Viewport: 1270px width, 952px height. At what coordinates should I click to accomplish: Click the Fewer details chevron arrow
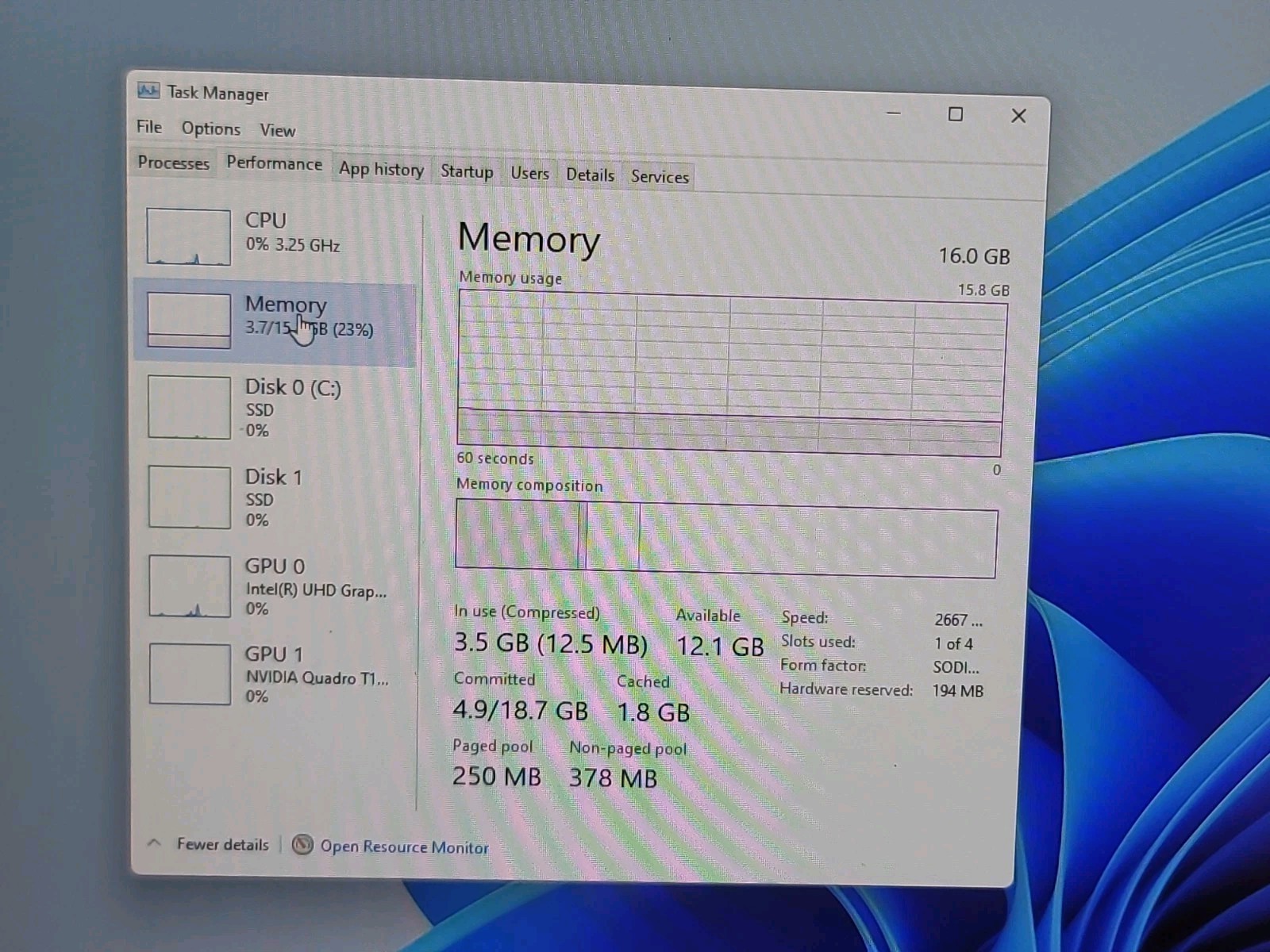[155, 843]
